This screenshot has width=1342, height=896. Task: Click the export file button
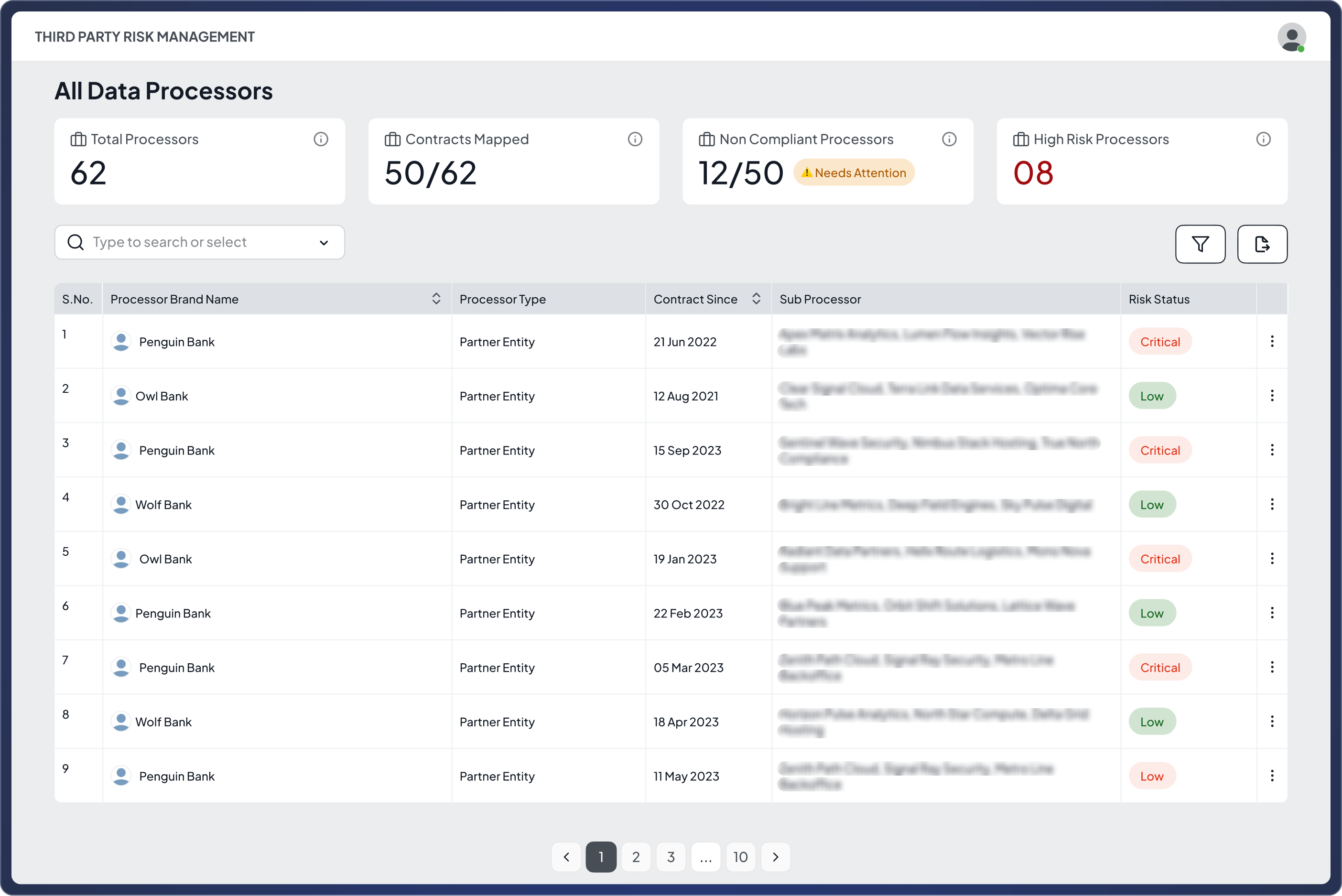point(1262,244)
